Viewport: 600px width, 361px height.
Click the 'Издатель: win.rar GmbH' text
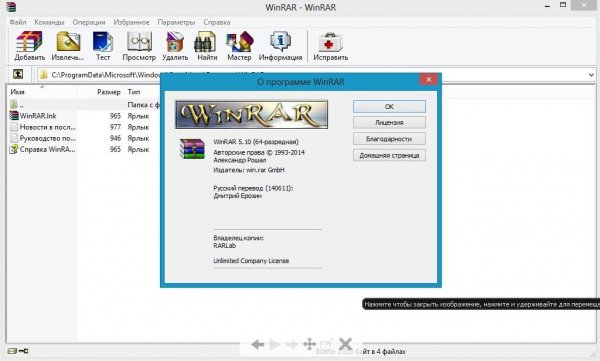(x=249, y=170)
